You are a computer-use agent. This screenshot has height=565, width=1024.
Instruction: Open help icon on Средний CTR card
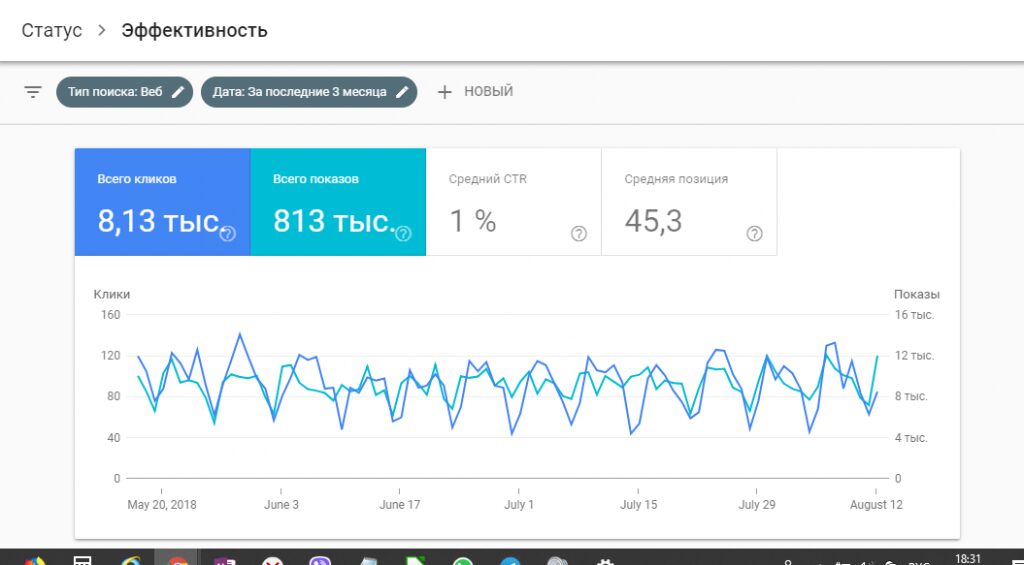(579, 234)
